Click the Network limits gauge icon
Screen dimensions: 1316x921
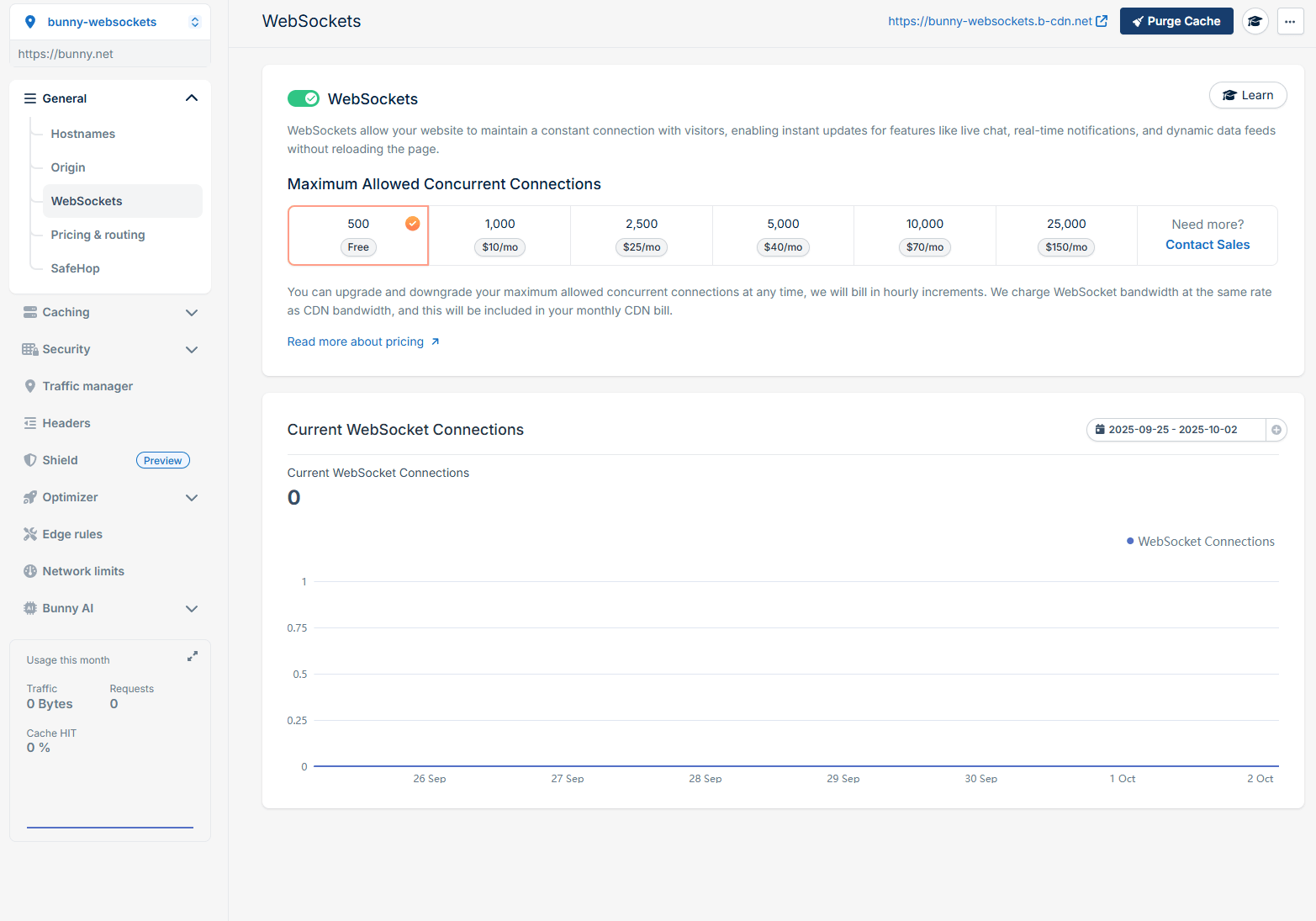click(x=30, y=571)
